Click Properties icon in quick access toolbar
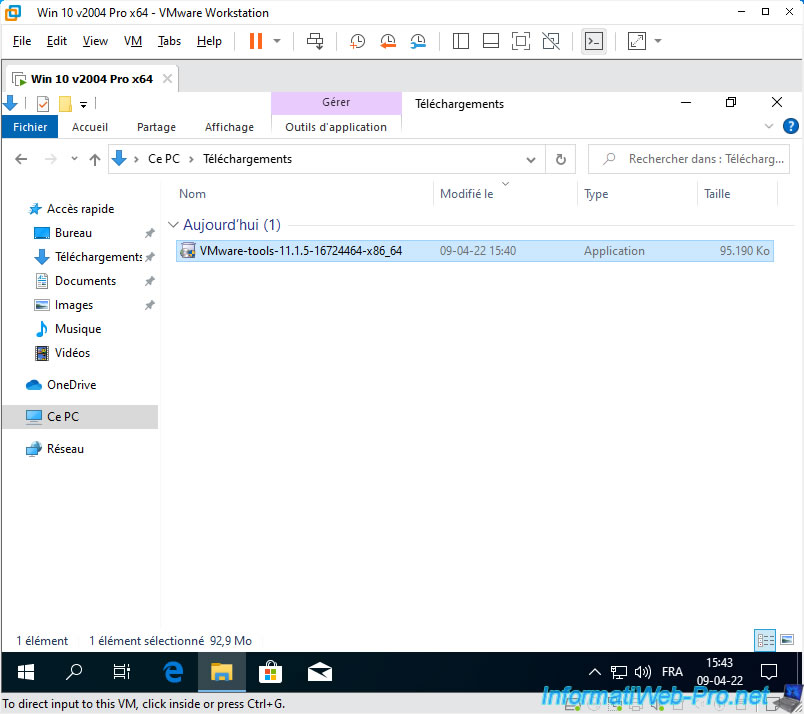This screenshot has height=714, width=804. [43, 104]
